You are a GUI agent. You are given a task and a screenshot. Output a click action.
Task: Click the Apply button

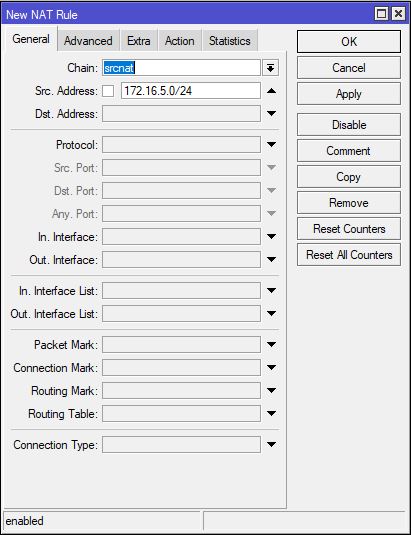349,93
